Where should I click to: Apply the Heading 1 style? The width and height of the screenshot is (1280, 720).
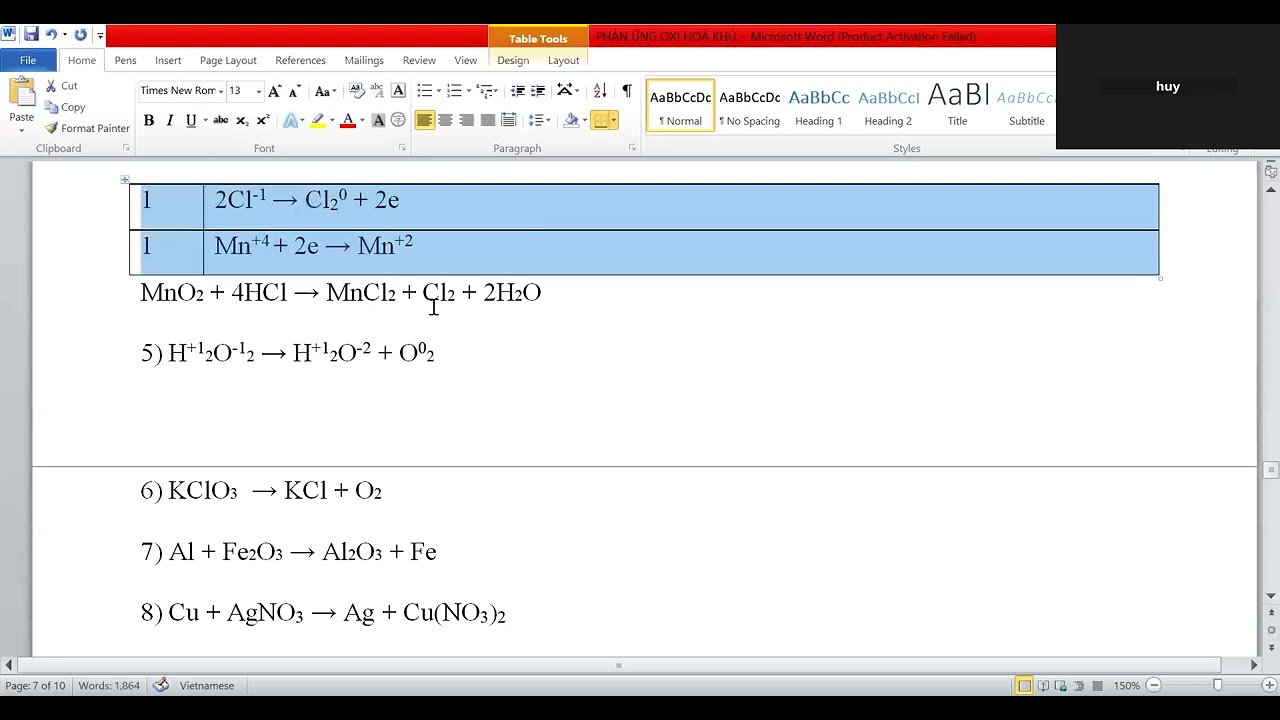point(819,106)
